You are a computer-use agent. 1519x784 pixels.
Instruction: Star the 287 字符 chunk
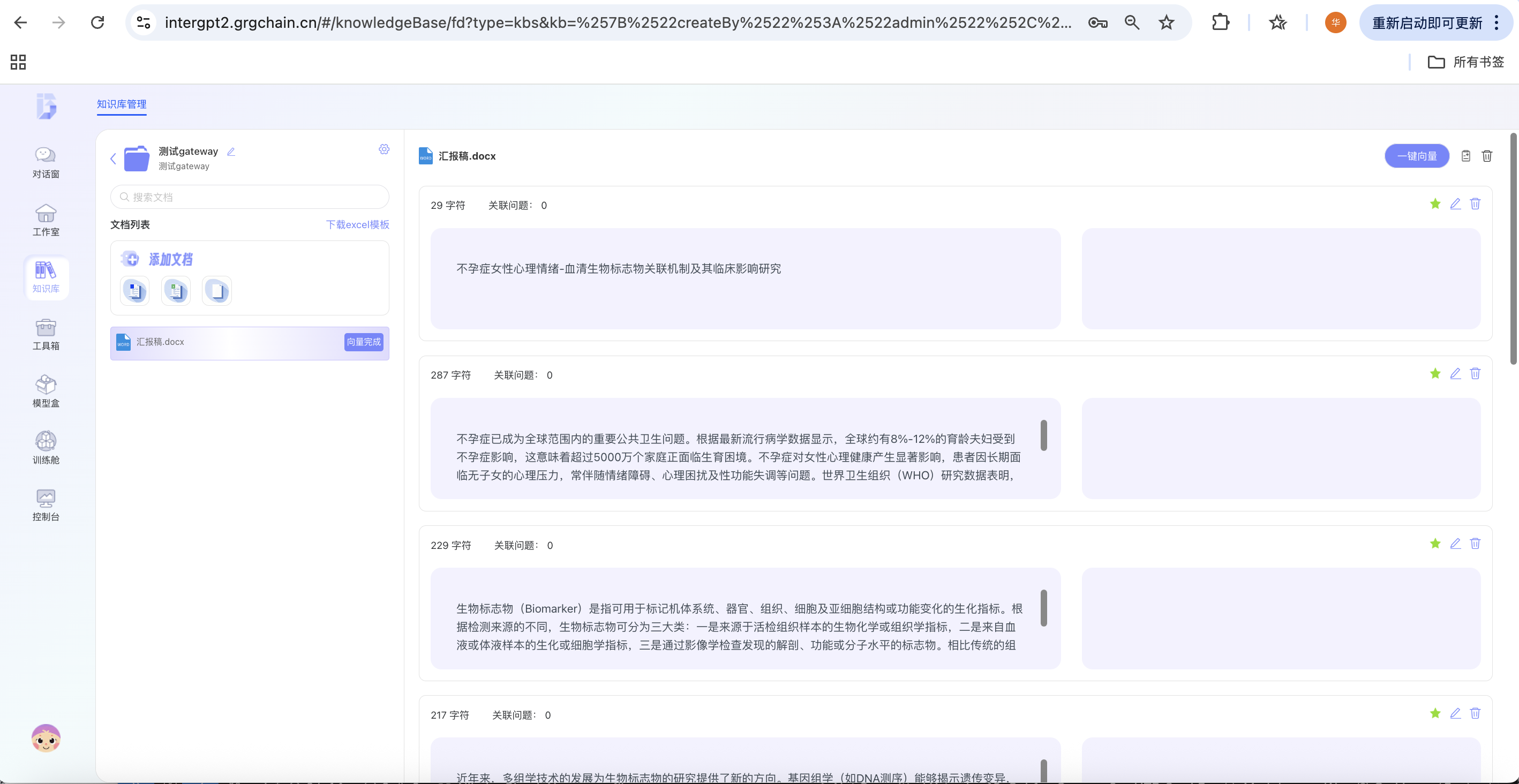[x=1435, y=374]
